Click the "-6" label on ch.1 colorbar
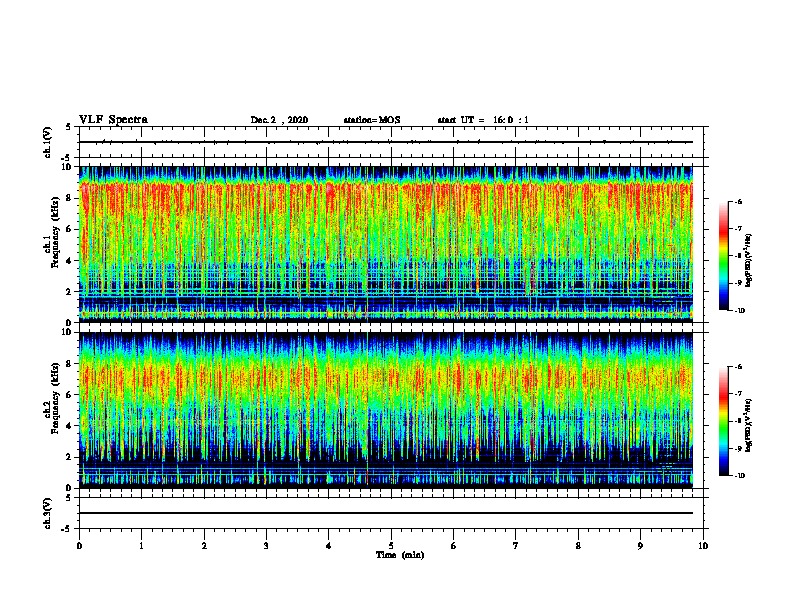792x612 pixels. pyautogui.click(x=738, y=202)
